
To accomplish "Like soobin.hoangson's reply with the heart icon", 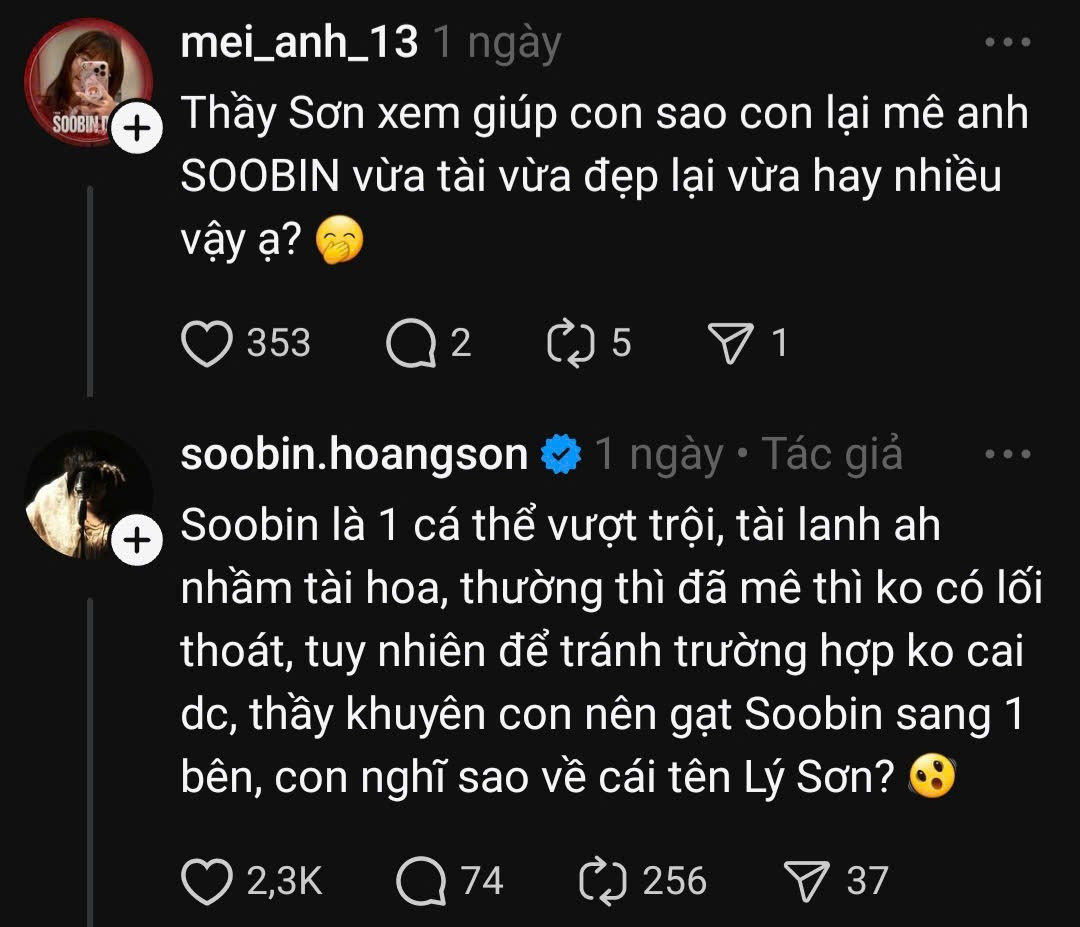I will pyautogui.click(x=206, y=881).
